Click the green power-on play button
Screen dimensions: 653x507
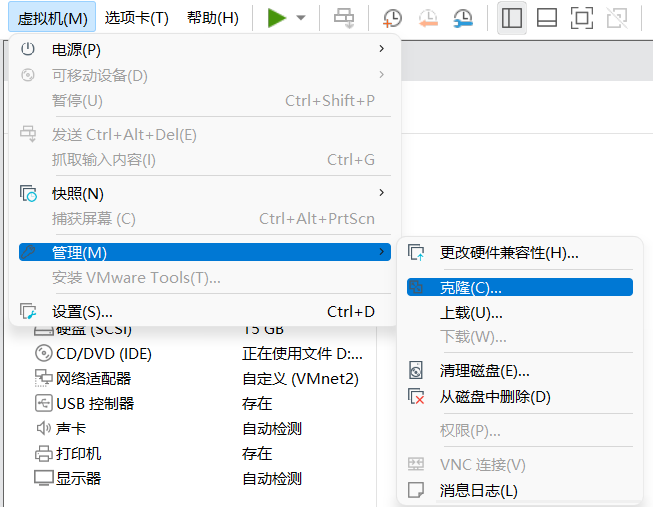[x=277, y=18]
